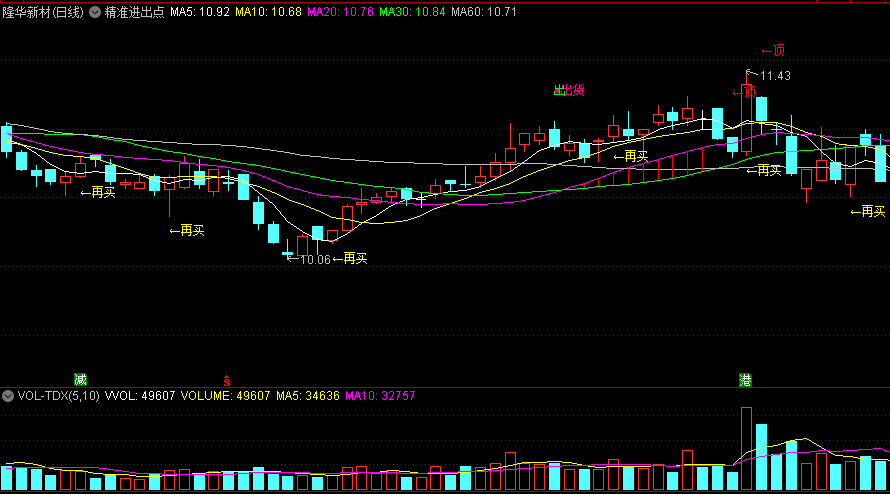
Task: Open the indicator dropdown beside 隆华新材(日线)
Action: (x=95, y=12)
